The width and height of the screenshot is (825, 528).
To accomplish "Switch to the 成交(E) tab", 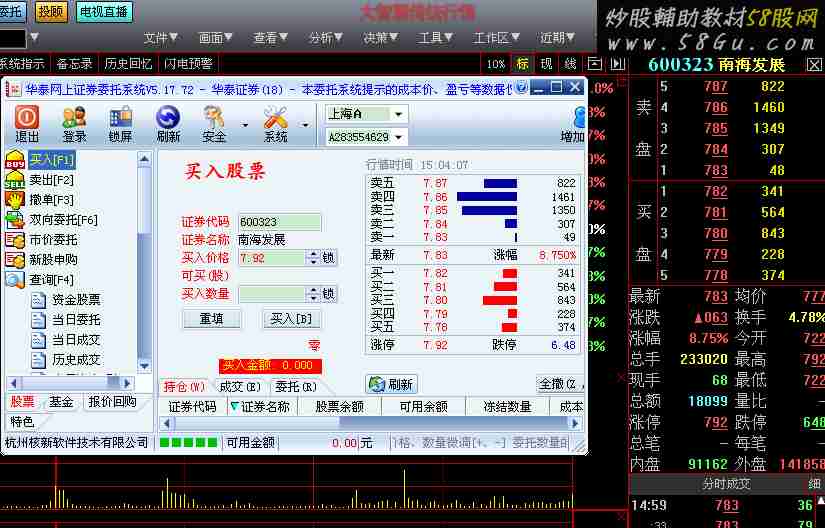I will pos(239,387).
